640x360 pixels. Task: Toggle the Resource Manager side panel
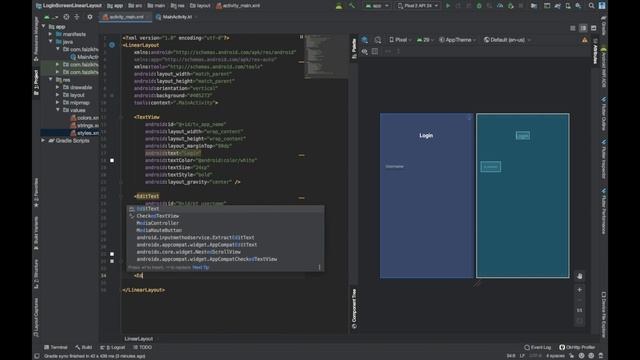(36, 40)
